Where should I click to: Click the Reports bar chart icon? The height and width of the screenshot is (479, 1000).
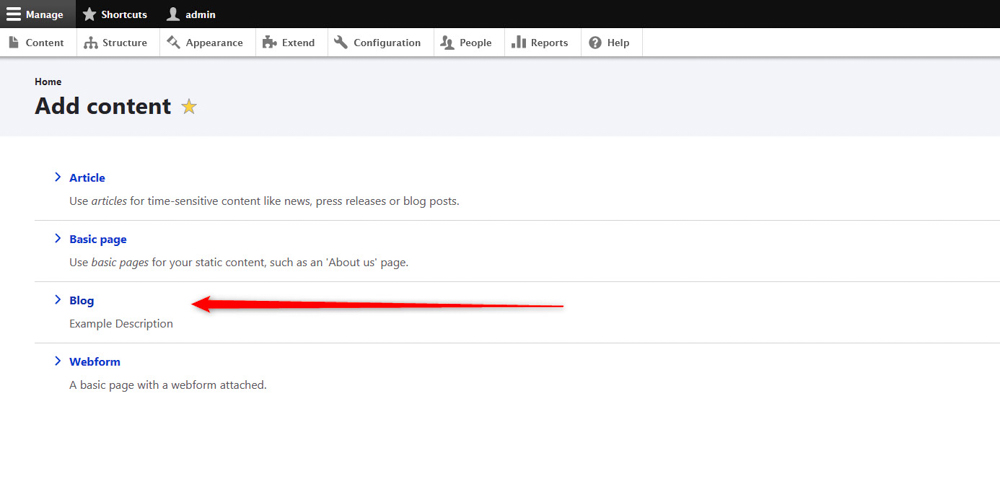[518, 43]
